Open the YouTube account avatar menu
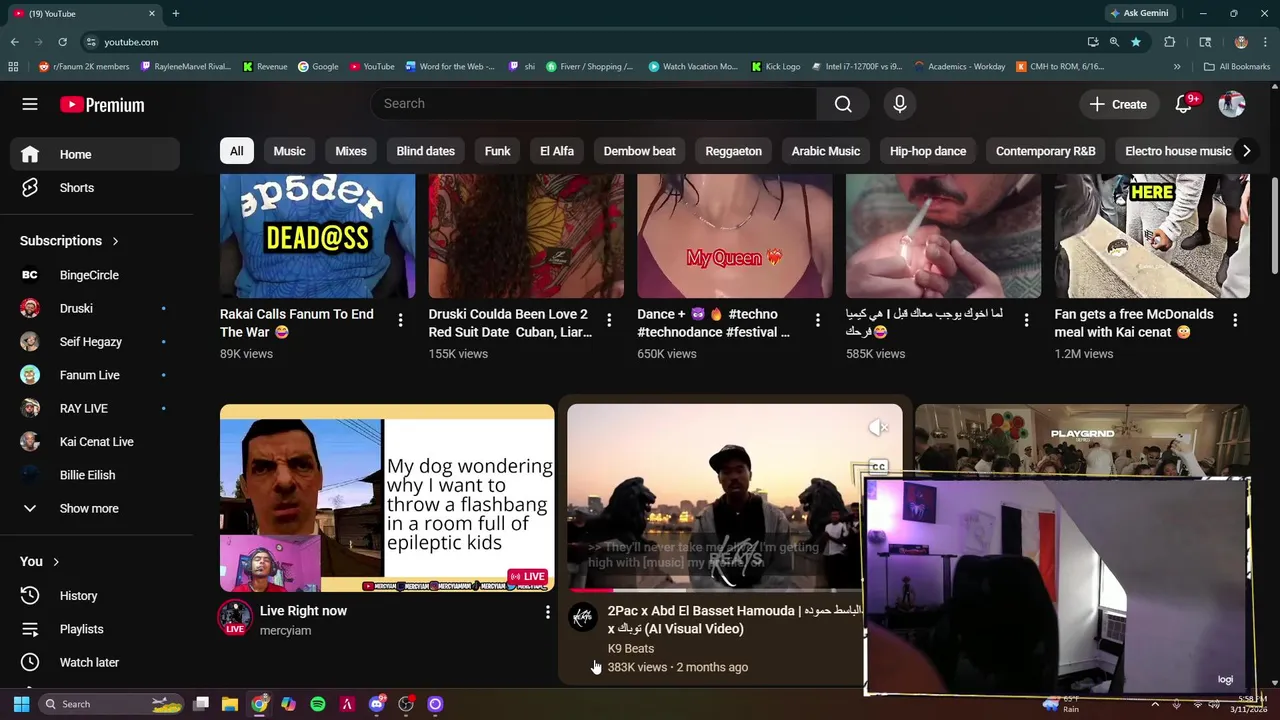This screenshot has width=1280, height=720. tap(1232, 104)
